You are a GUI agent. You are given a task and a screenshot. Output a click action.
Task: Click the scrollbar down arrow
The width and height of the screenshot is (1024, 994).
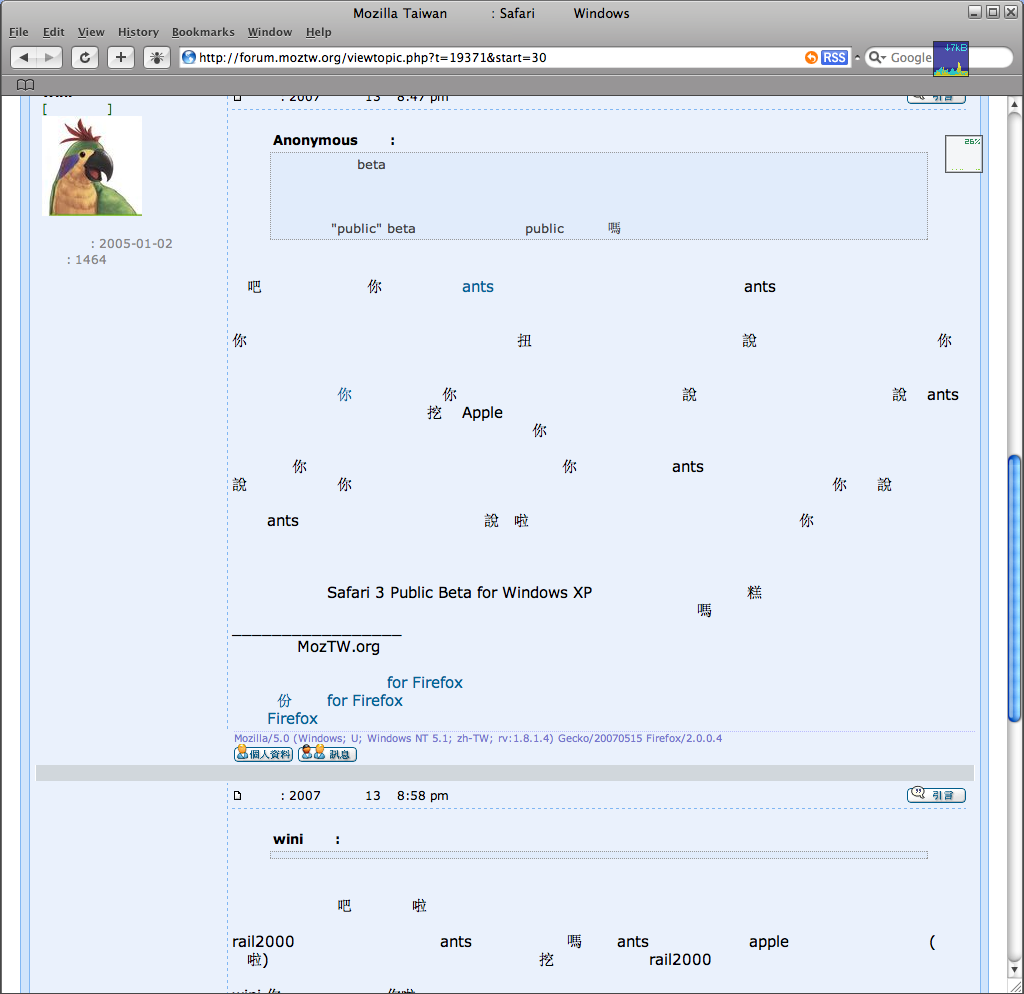pos(1014,970)
